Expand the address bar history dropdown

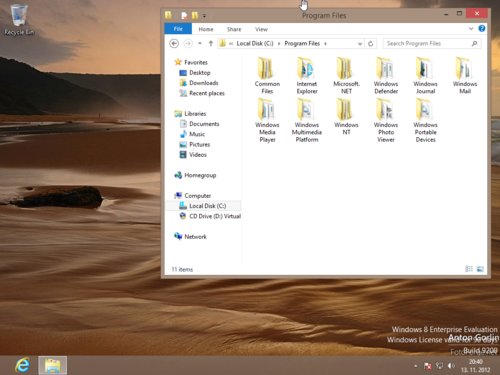click(x=360, y=44)
